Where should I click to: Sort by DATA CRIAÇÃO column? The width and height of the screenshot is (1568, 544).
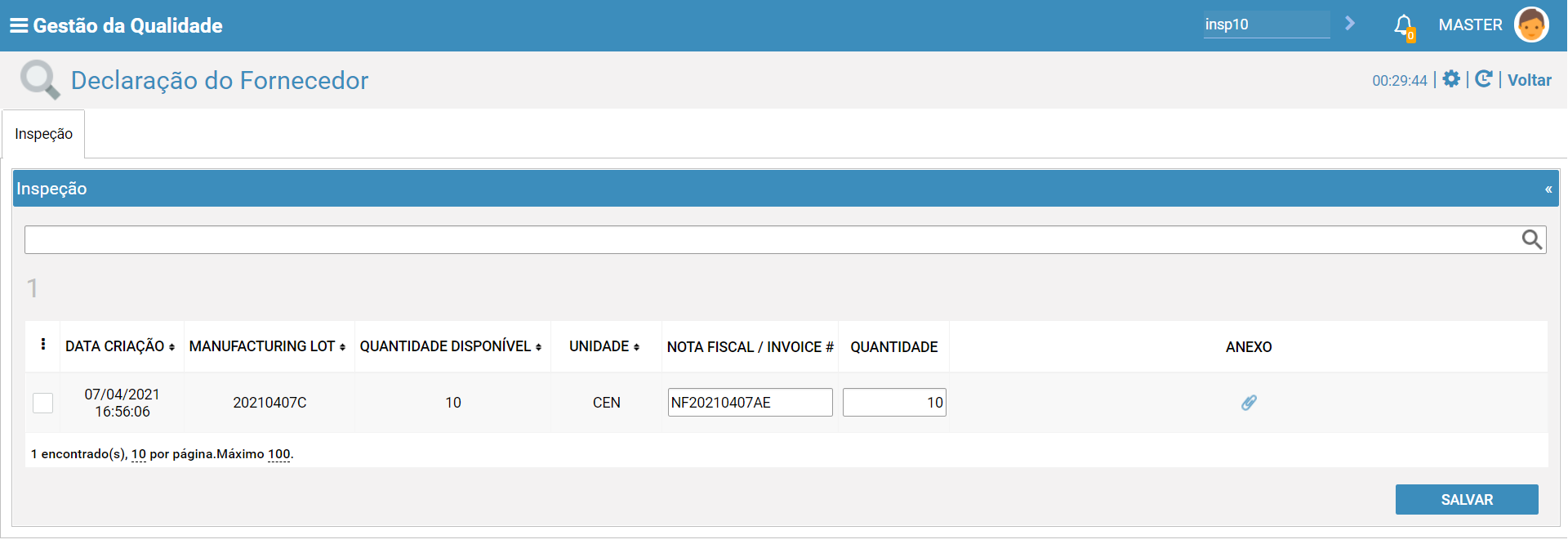coord(120,346)
